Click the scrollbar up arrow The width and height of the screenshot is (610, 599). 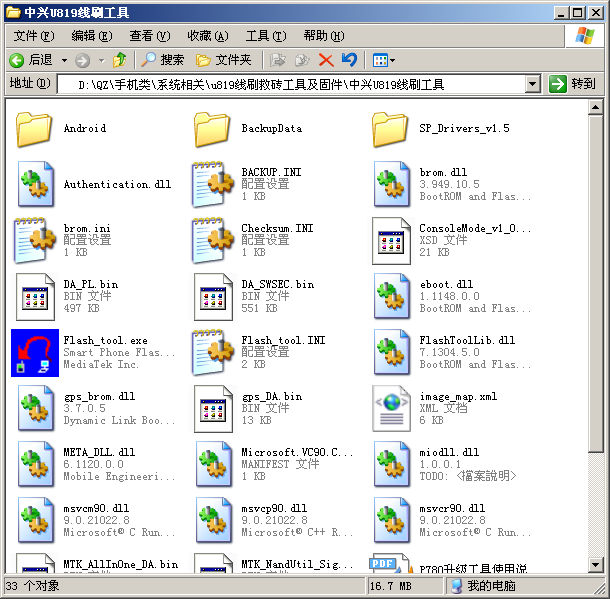(x=595, y=107)
